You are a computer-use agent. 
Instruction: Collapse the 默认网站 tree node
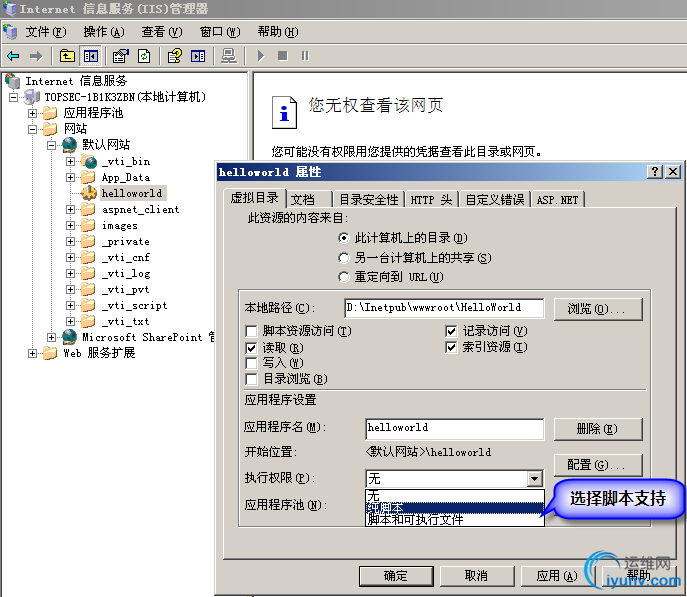pos(52,145)
